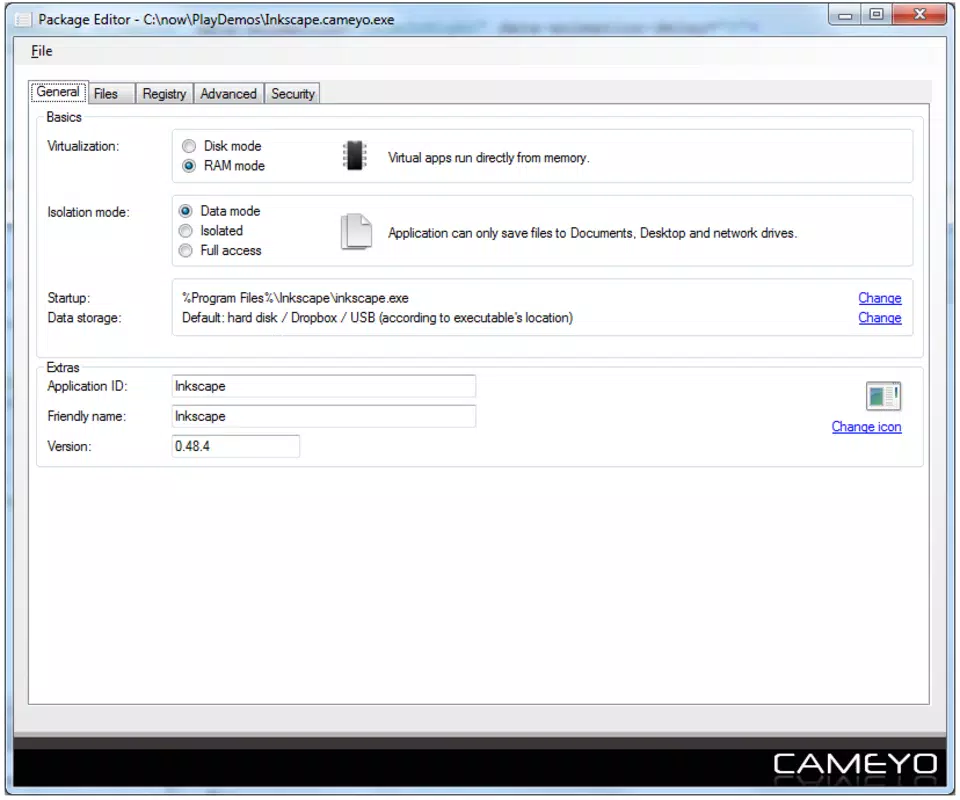The width and height of the screenshot is (960, 800).
Task: Minimize the Package Editor window
Action: (x=846, y=15)
